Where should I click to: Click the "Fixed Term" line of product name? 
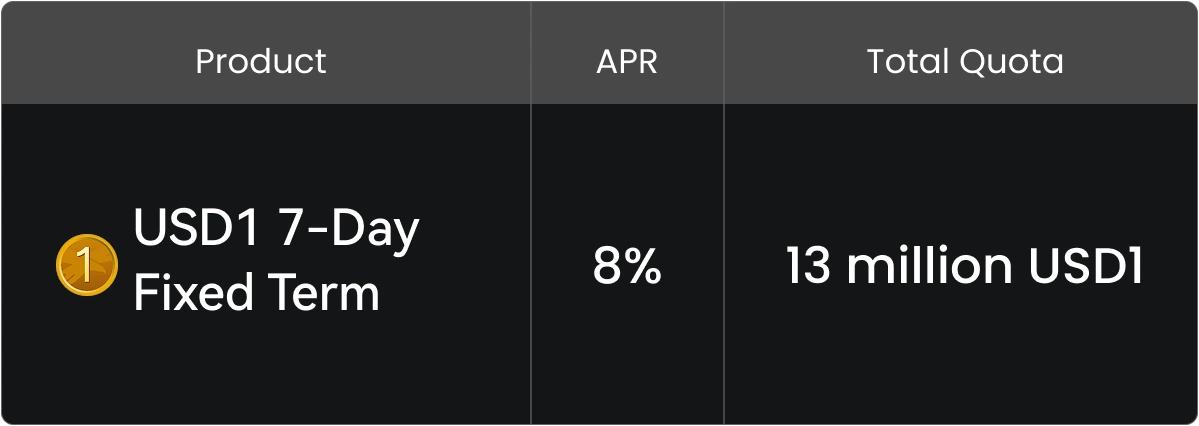tap(256, 295)
